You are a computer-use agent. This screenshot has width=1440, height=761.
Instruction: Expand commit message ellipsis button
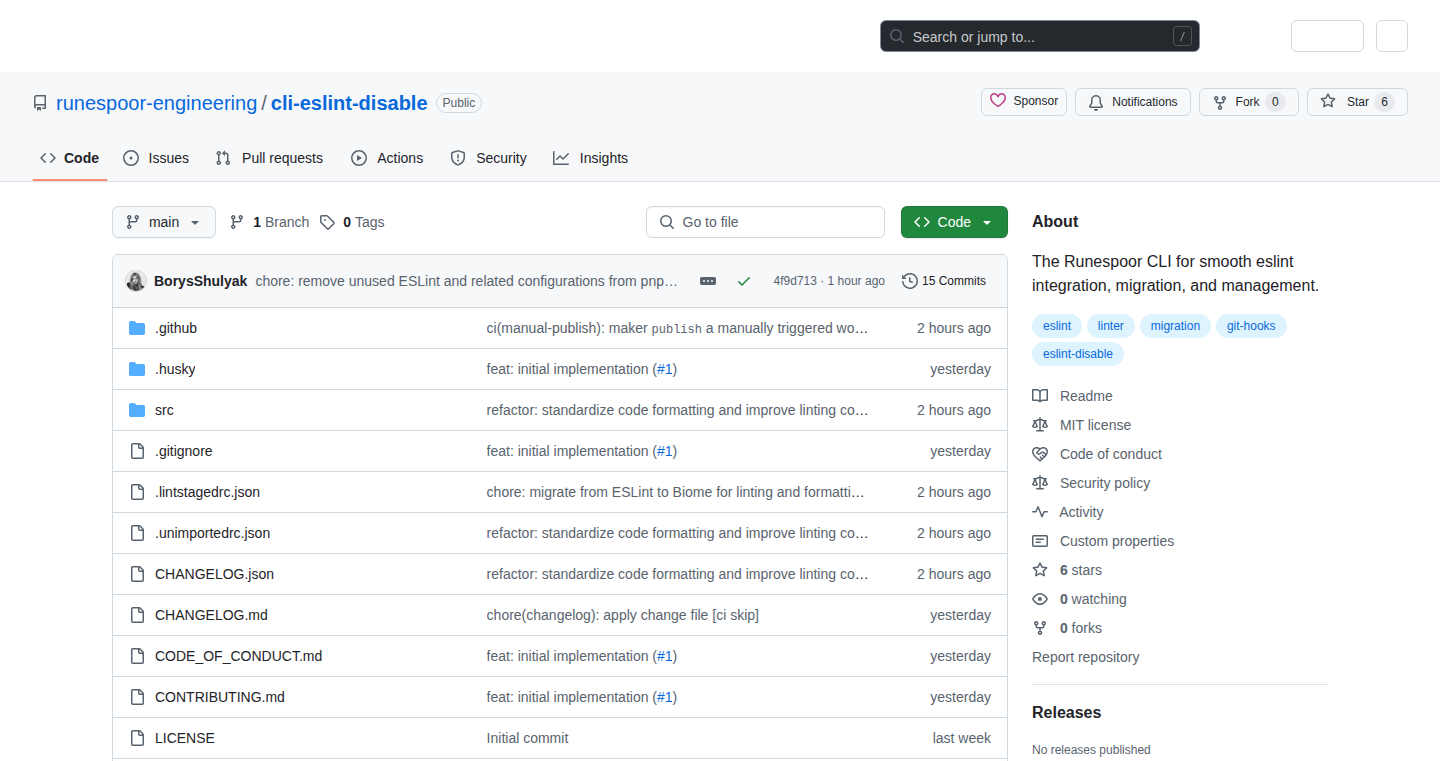pos(708,281)
